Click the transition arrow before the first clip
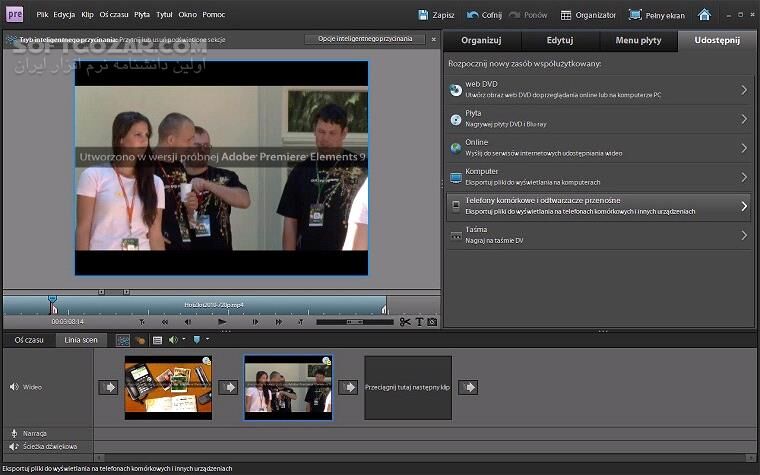The height and width of the screenshot is (475, 760). (107, 387)
